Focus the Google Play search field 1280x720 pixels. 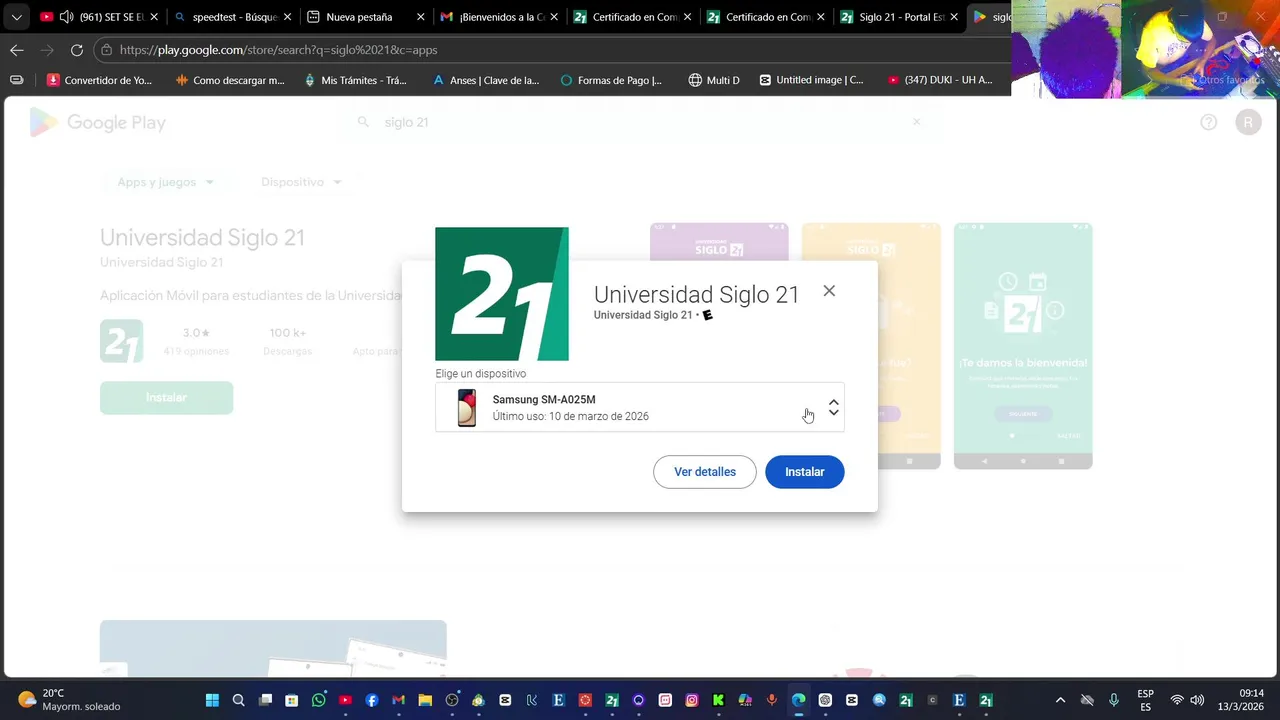click(640, 122)
